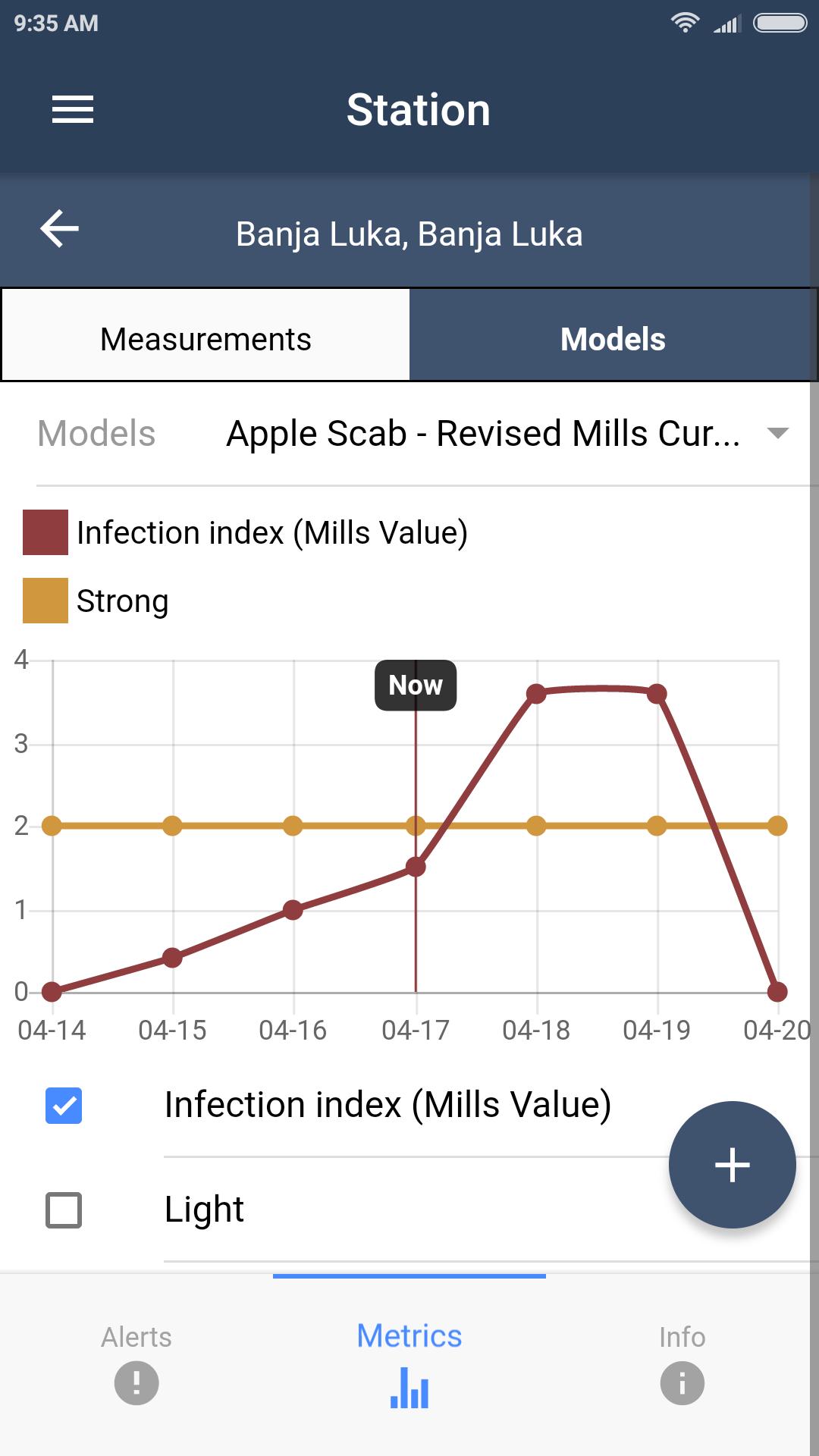Open the hamburger navigation menu
819x1456 pixels.
(x=73, y=109)
